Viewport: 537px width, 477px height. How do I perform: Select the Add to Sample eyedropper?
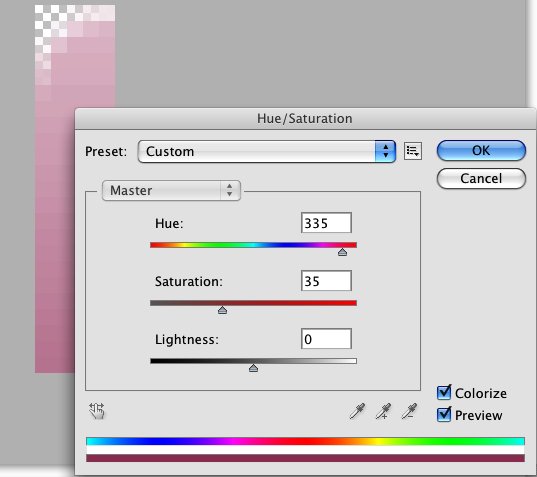pos(383,411)
